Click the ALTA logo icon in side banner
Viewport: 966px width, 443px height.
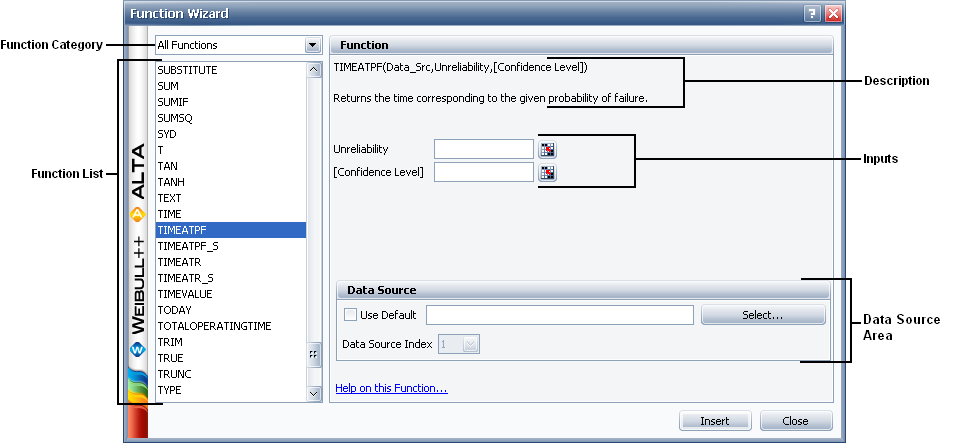(x=138, y=213)
